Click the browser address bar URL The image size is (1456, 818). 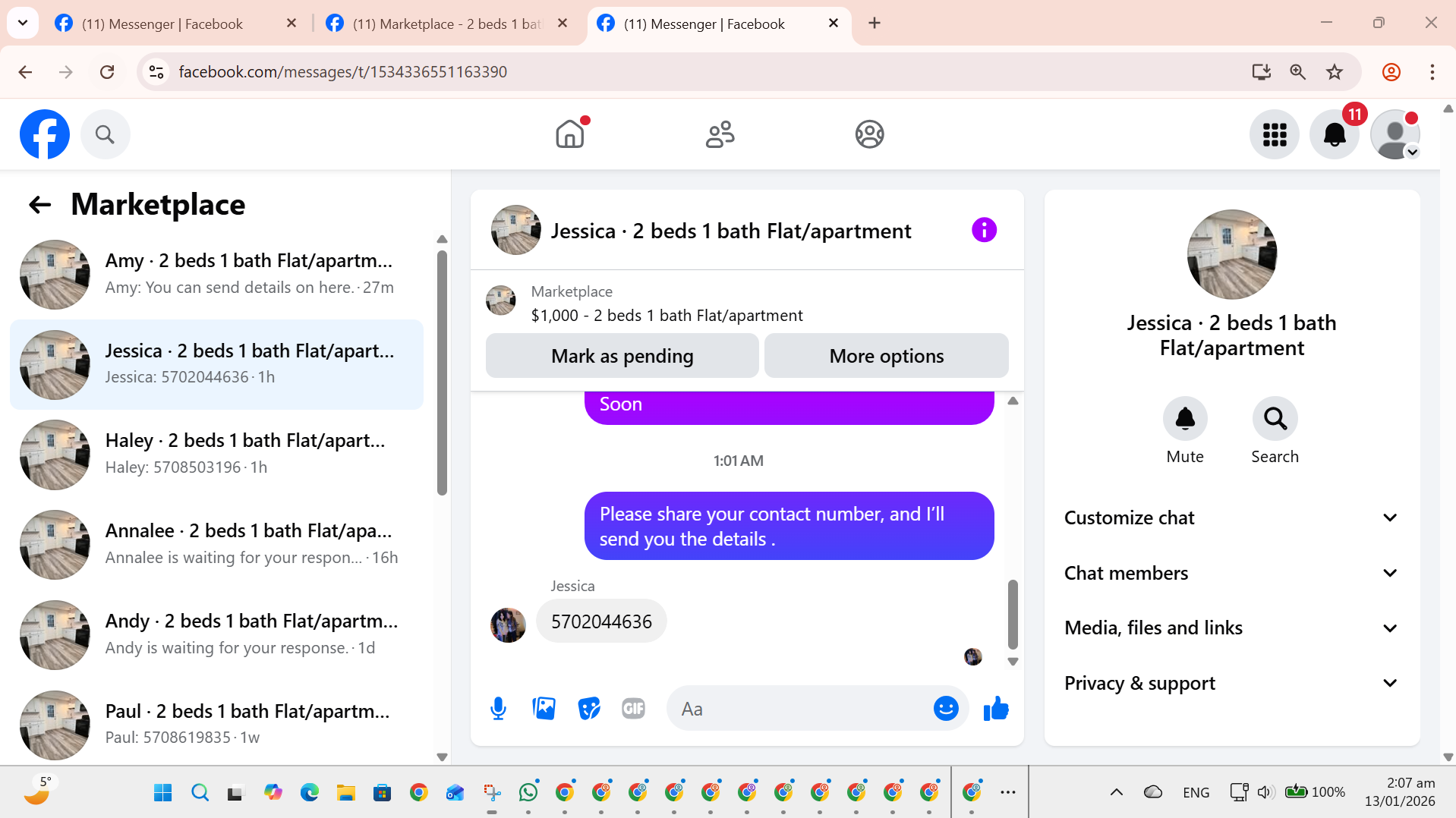(x=342, y=72)
